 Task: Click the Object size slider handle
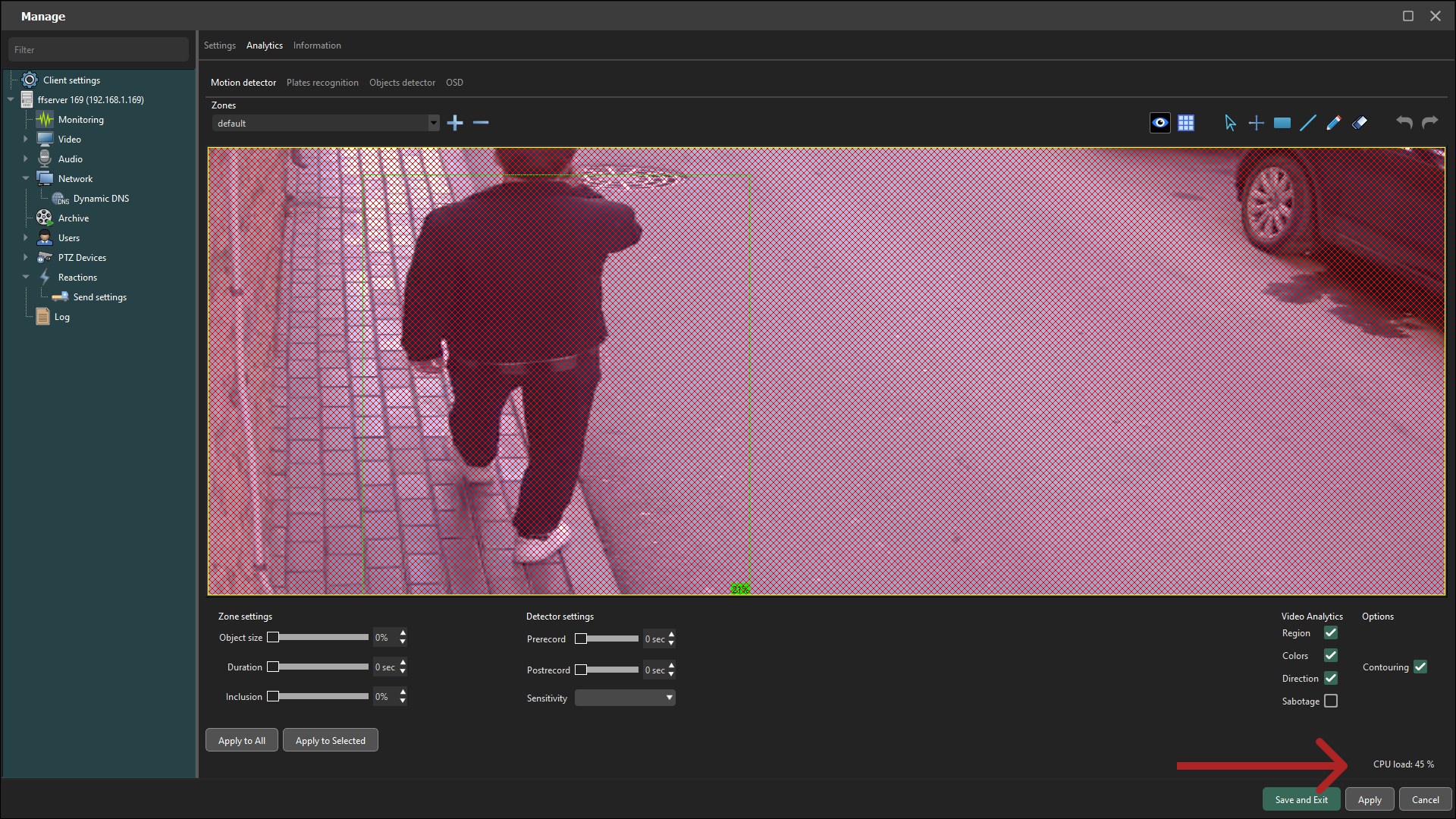tap(273, 637)
